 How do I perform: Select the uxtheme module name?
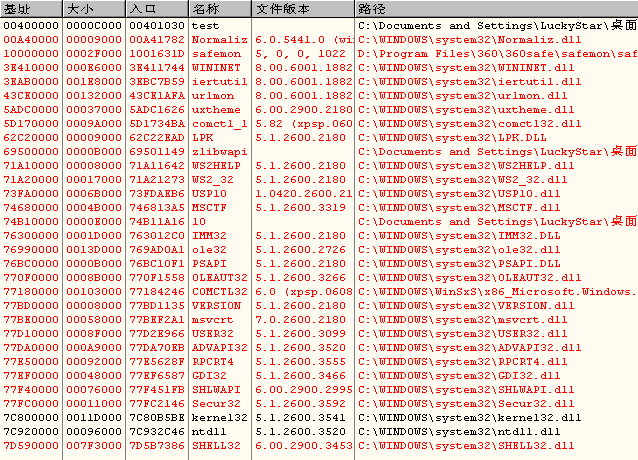216,110
